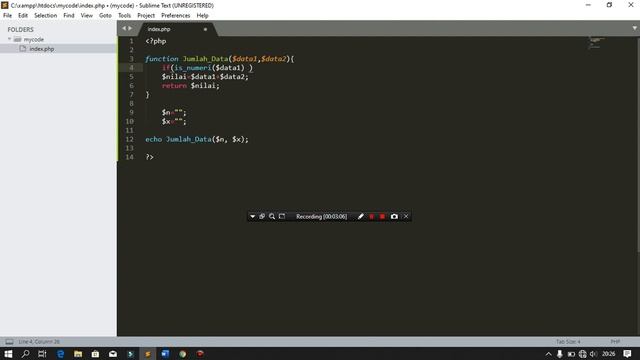The image size is (640, 360).
Task: Click line number 12 in the gutter
Action: pos(129,139)
